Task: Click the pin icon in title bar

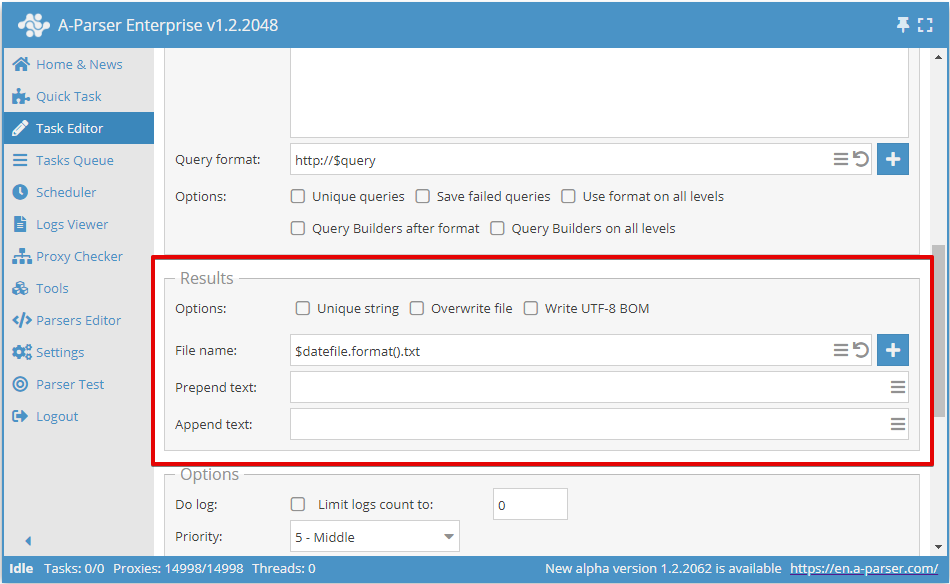Action: 903,25
